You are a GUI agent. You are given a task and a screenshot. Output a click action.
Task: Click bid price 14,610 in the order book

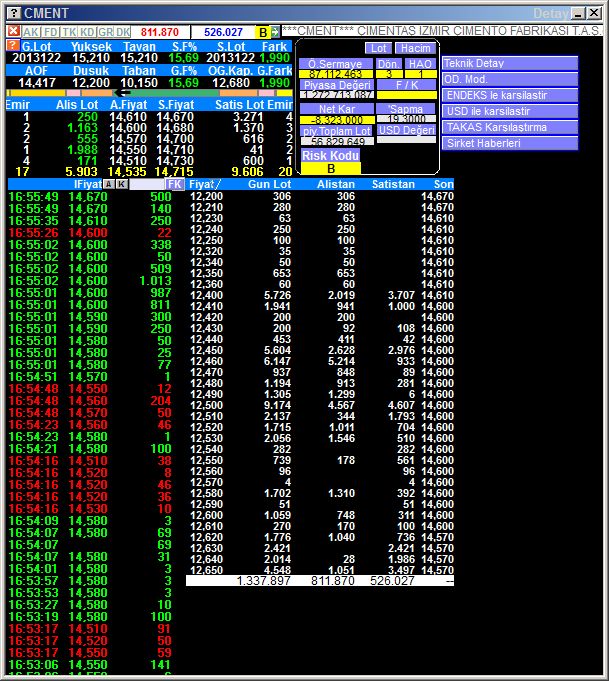click(128, 117)
